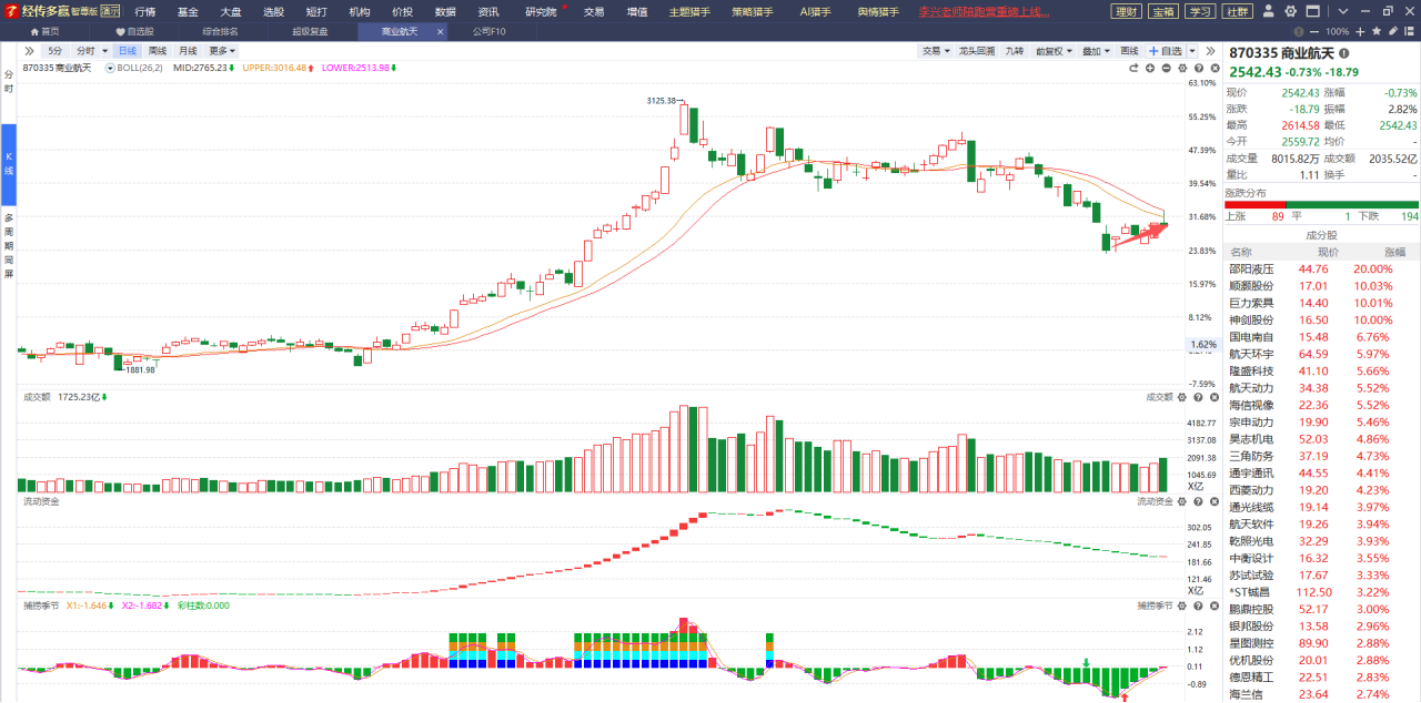Toggle the BOLL indicator selector circle

(x=110, y=68)
